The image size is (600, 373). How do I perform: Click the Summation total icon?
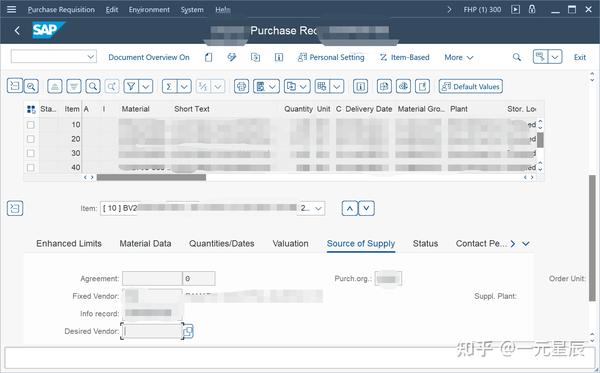[169, 86]
